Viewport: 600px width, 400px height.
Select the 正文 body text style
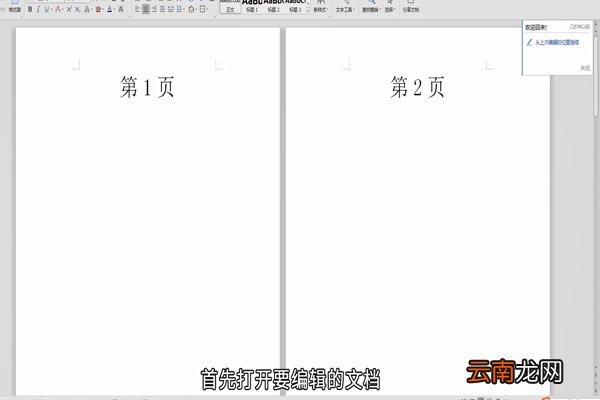click(x=230, y=7)
